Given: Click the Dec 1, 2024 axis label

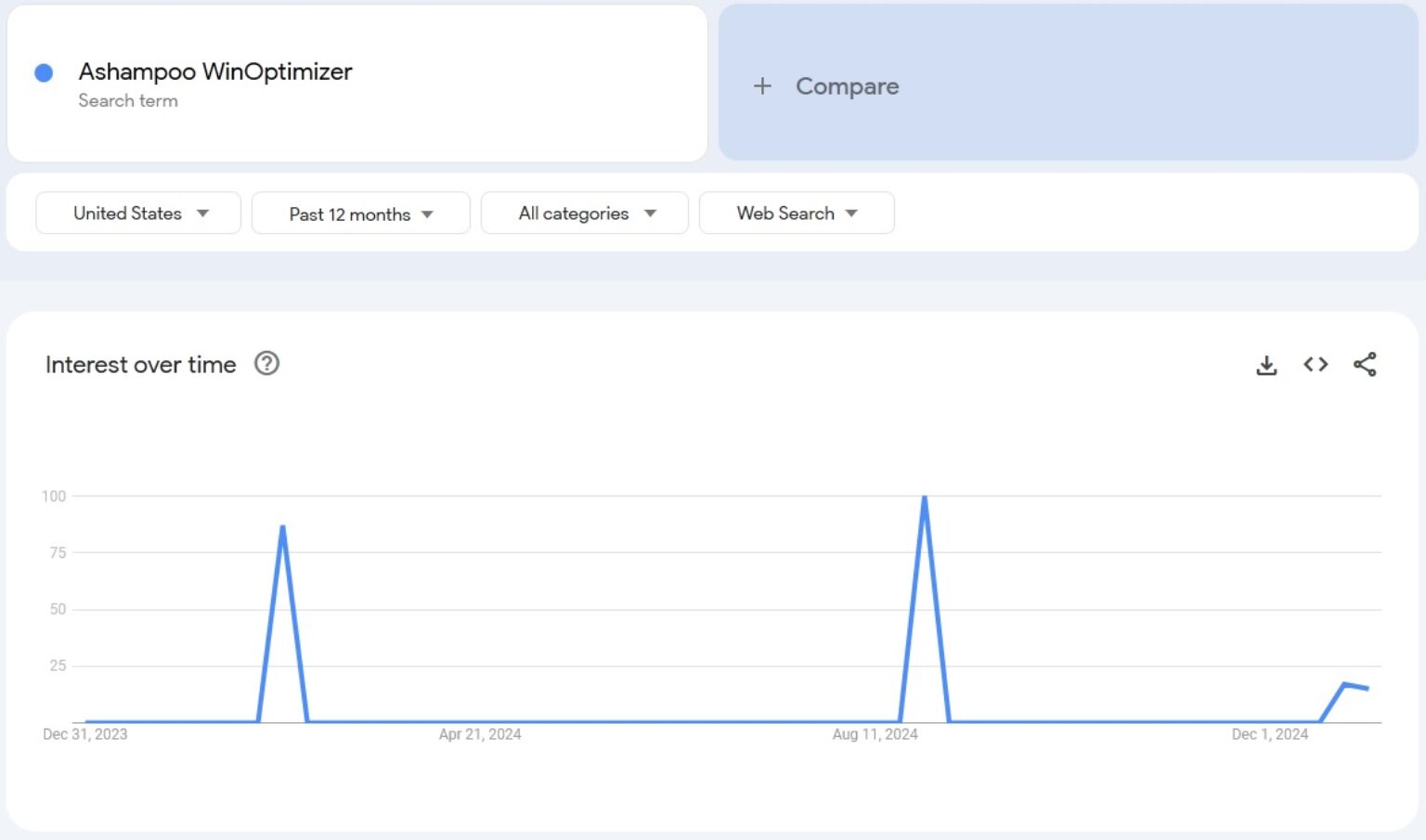Looking at the screenshot, I should tap(1269, 733).
